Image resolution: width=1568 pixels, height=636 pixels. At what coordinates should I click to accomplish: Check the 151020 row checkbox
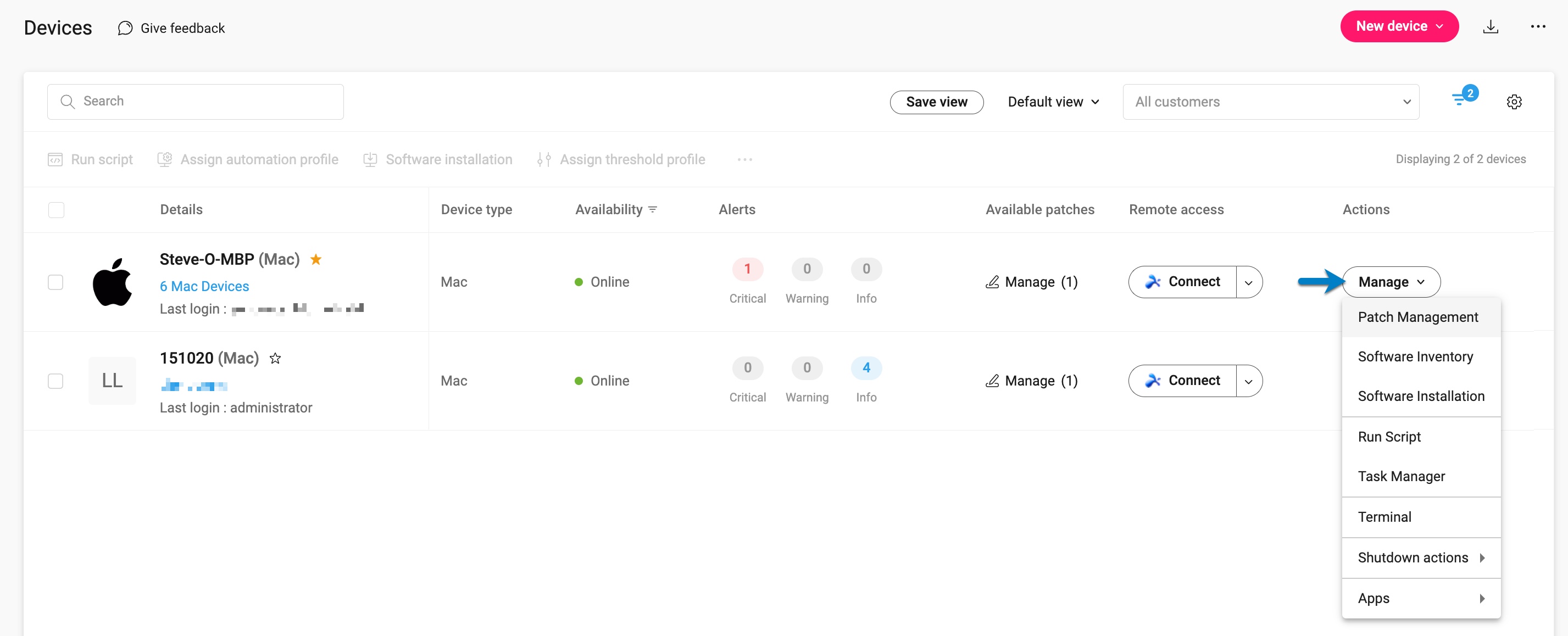tap(55, 381)
